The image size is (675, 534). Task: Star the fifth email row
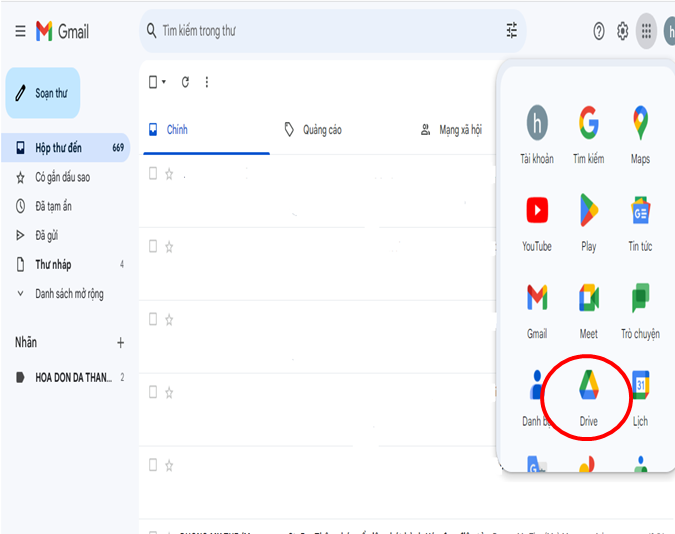coord(169,465)
